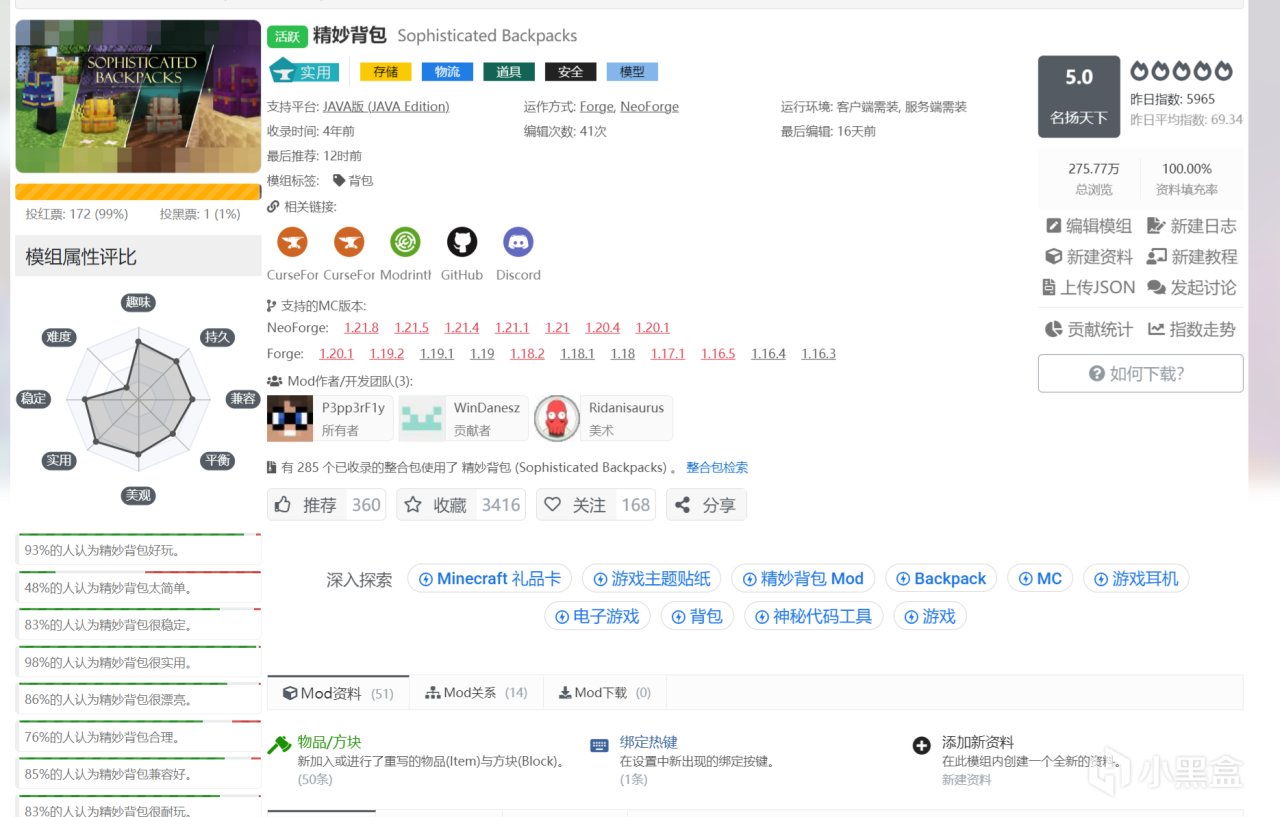
Task: Open the Discord link icon
Action: [x=518, y=242]
